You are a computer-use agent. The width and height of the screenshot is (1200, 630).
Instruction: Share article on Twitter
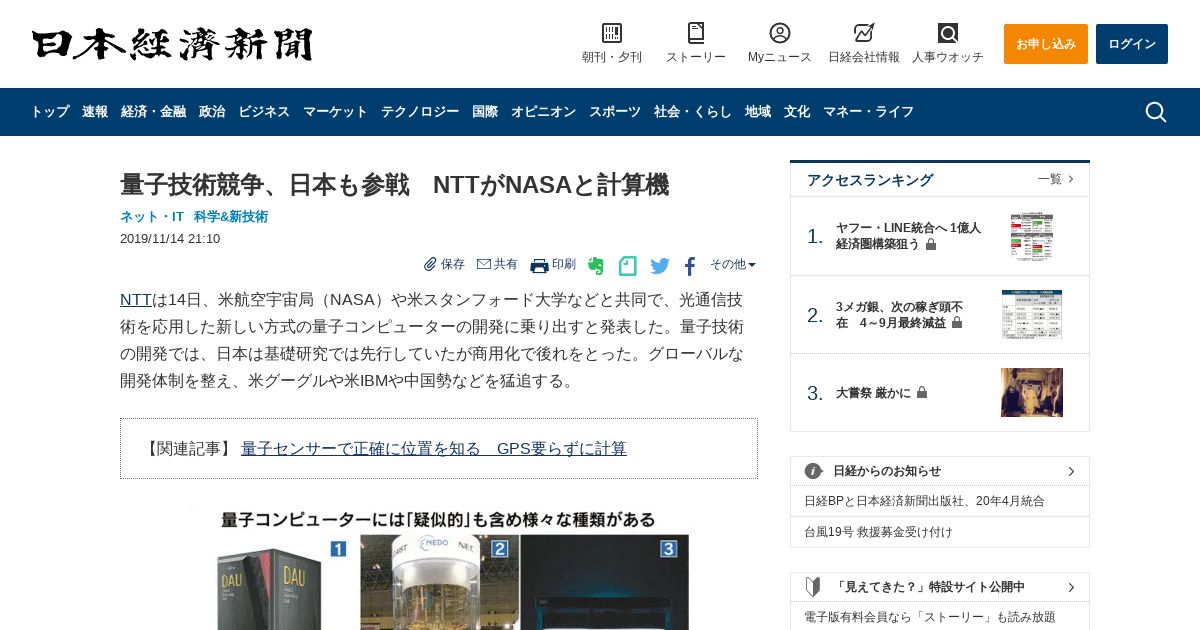pos(660,266)
